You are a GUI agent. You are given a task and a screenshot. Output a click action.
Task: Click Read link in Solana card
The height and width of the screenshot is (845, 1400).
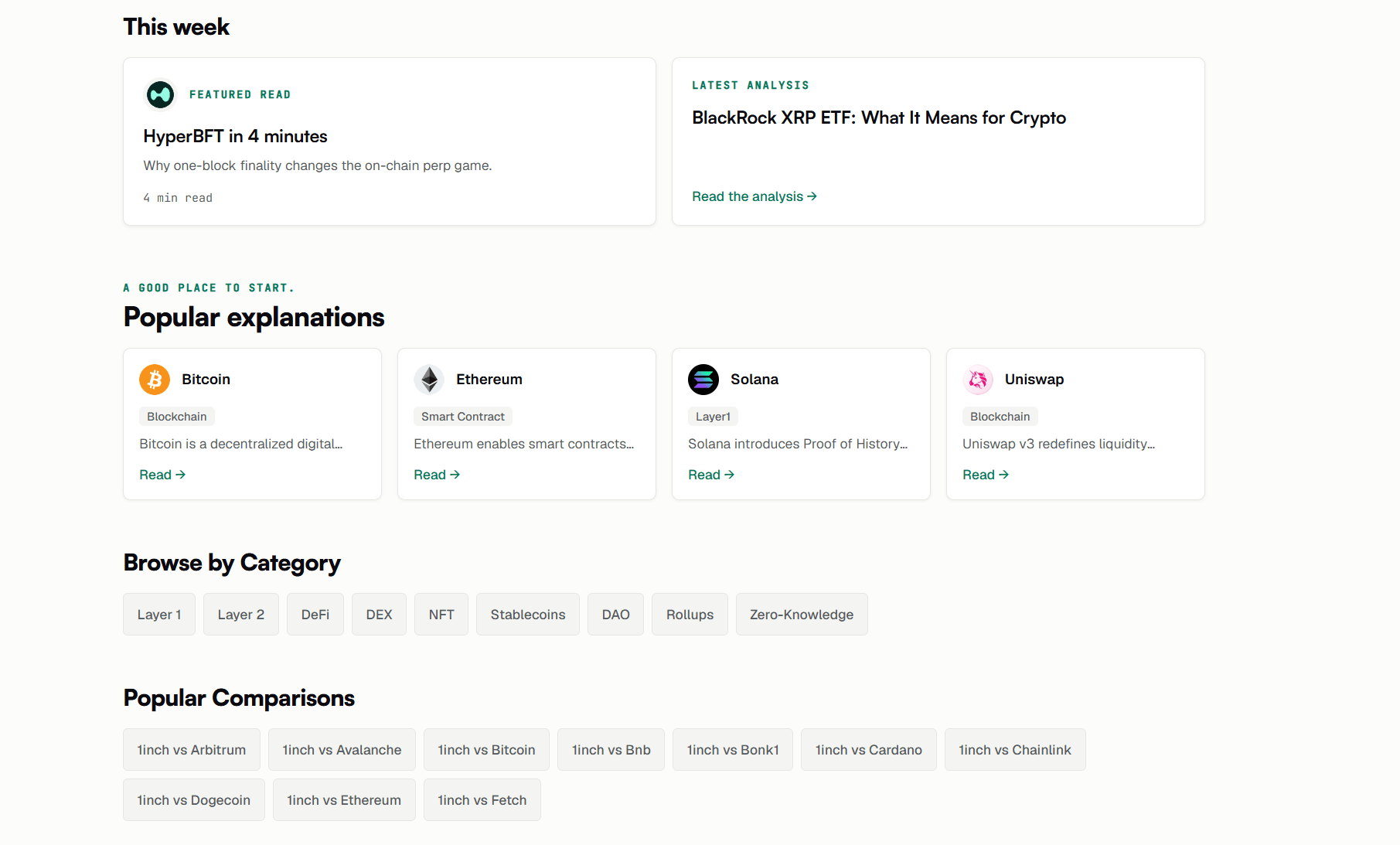point(711,475)
